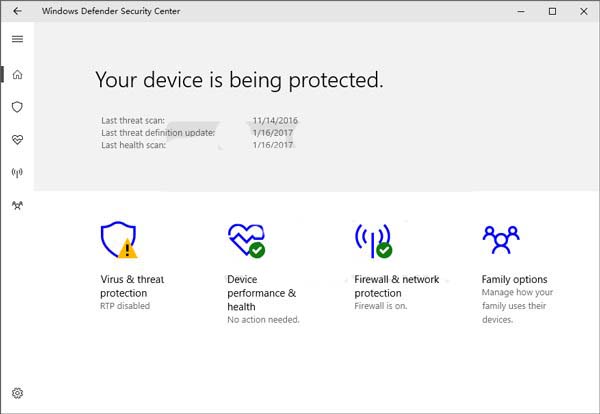The width and height of the screenshot is (600, 414).
Task: Click the 11/14/2016 scan date
Action: pyautogui.click(x=275, y=121)
